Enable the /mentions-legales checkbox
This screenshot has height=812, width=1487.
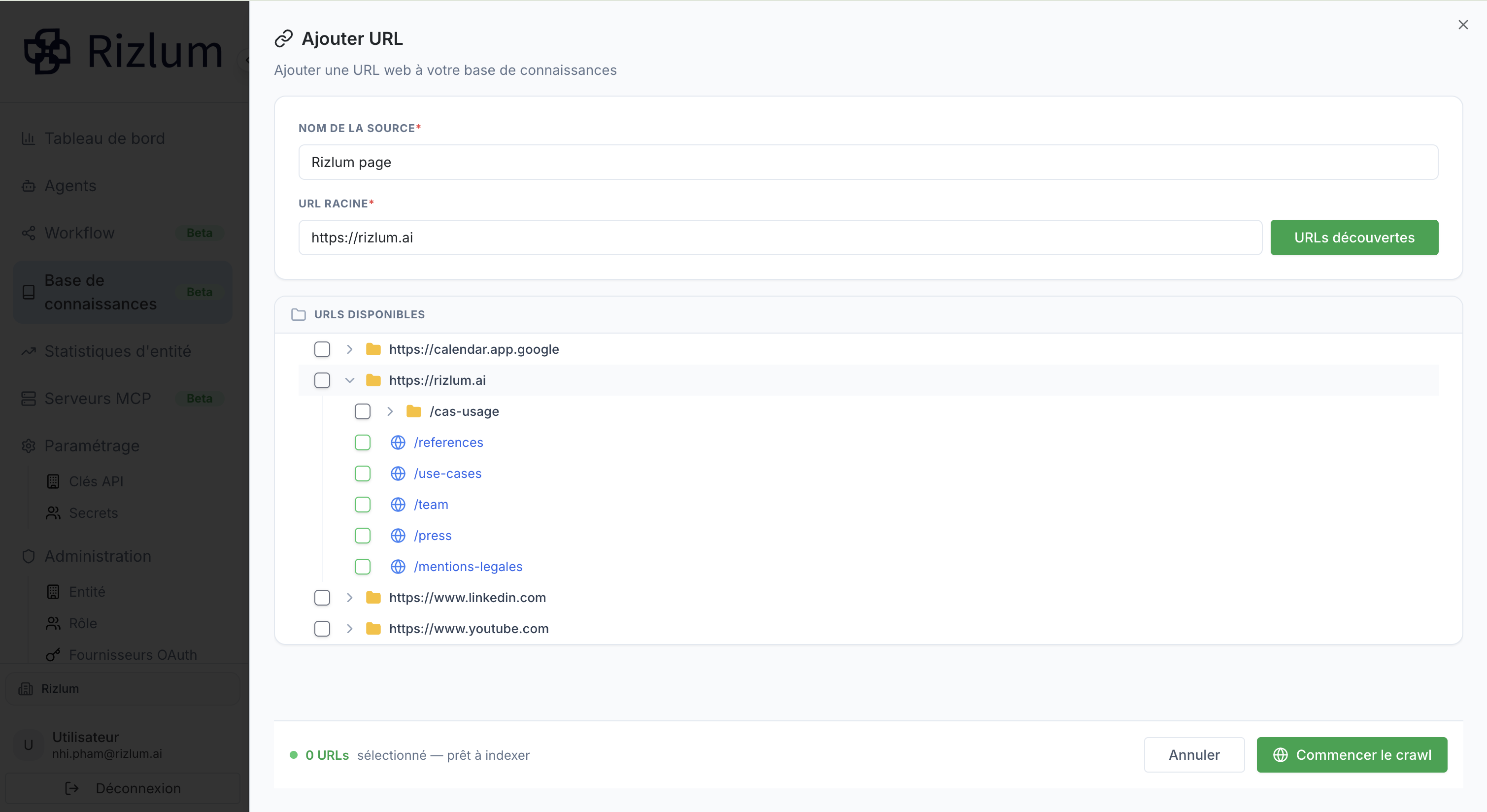point(363,567)
